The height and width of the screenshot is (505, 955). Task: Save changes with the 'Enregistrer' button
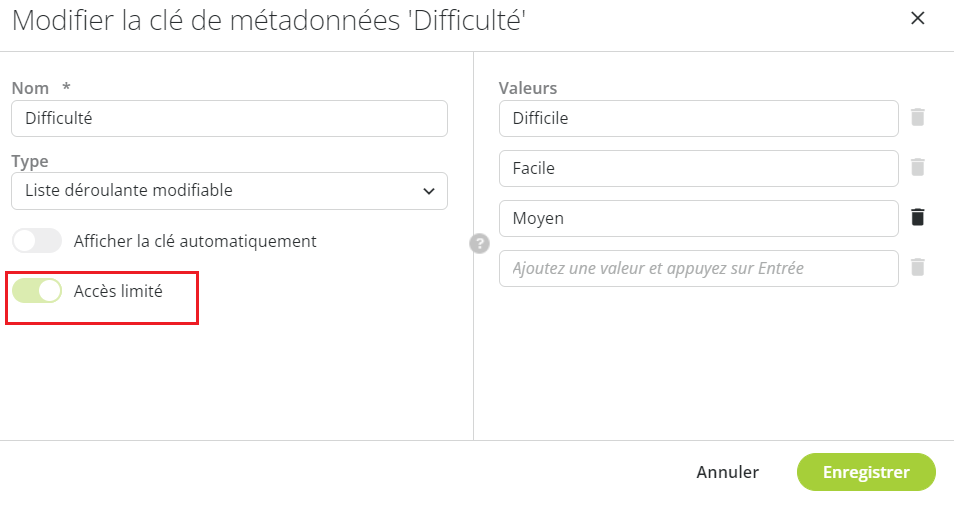(866, 472)
